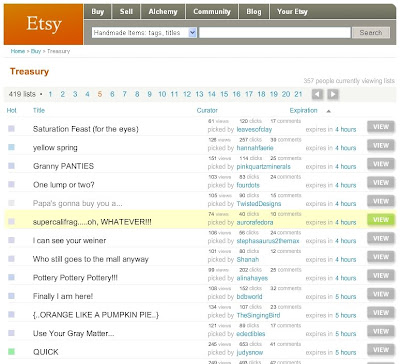Open curator TheSingingBird profile
This screenshot has width=400, height=364.
point(258,315)
